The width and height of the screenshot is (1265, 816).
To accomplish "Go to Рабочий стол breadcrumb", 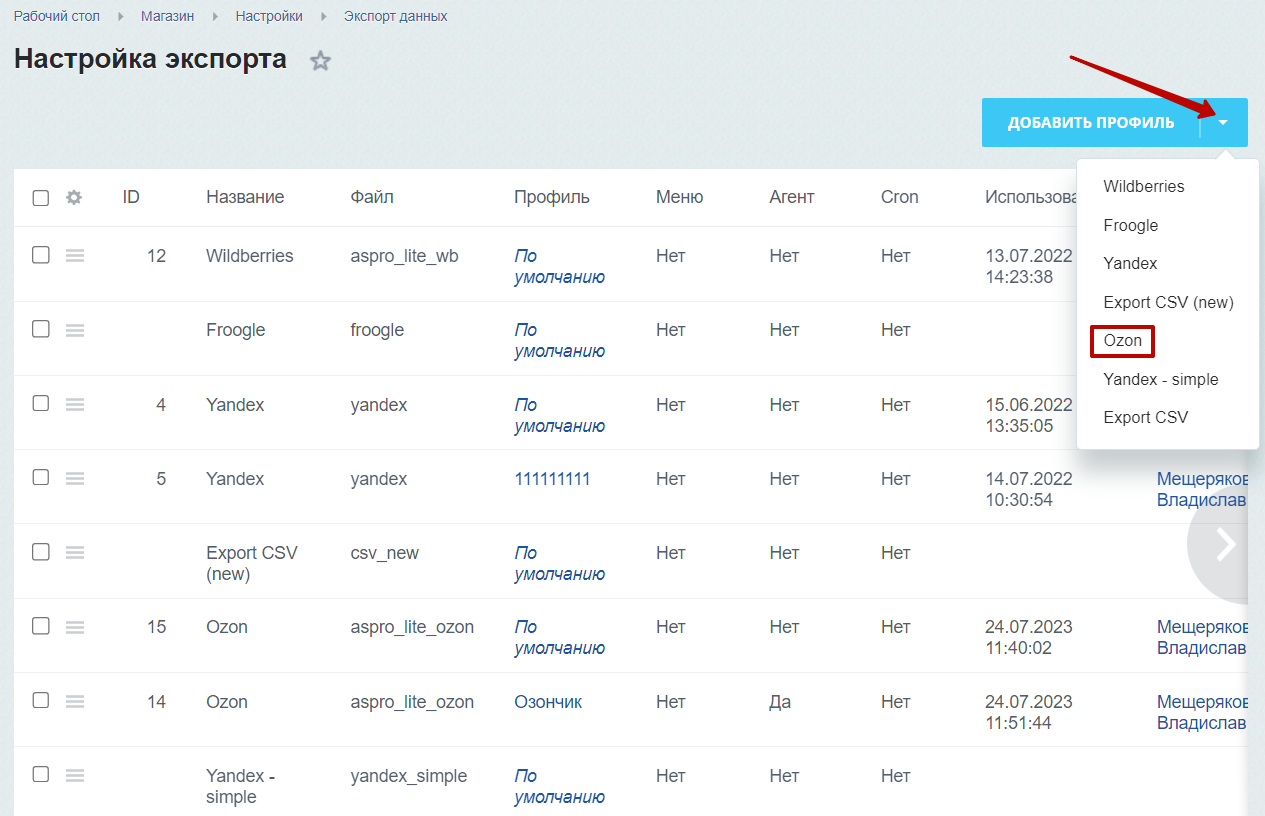I will (x=57, y=17).
